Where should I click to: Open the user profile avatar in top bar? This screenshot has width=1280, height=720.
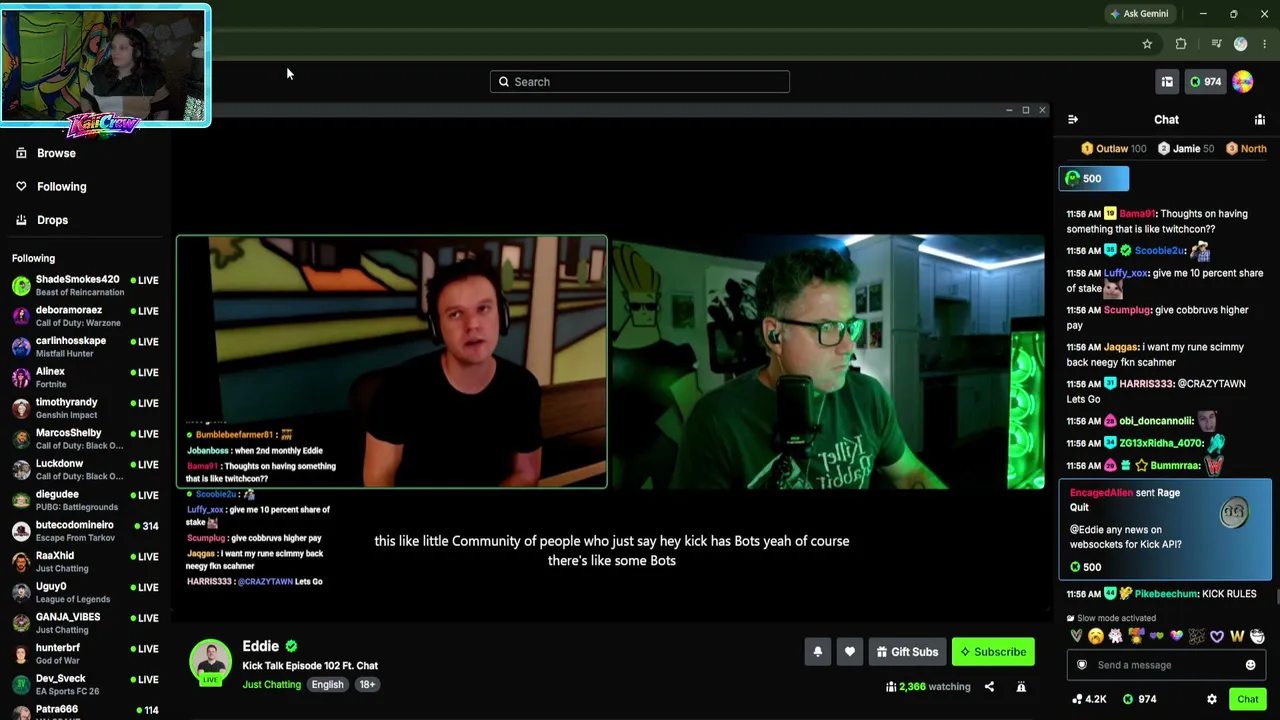tap(1243, 82)
